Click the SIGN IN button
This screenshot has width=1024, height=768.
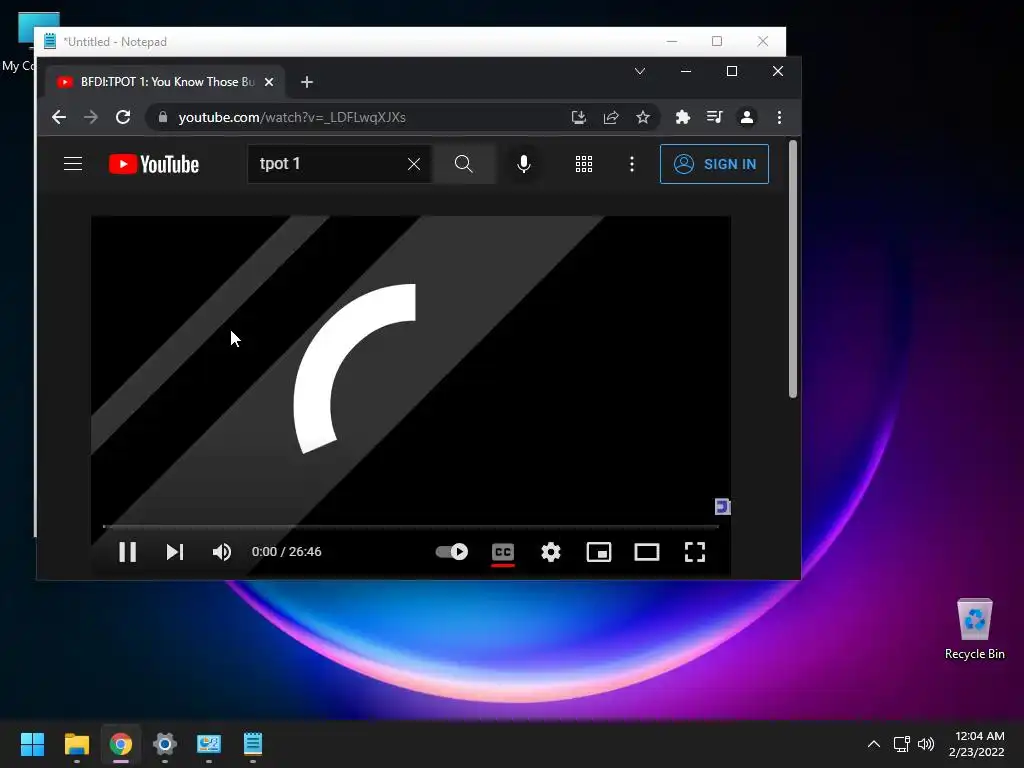coord(714,164)
